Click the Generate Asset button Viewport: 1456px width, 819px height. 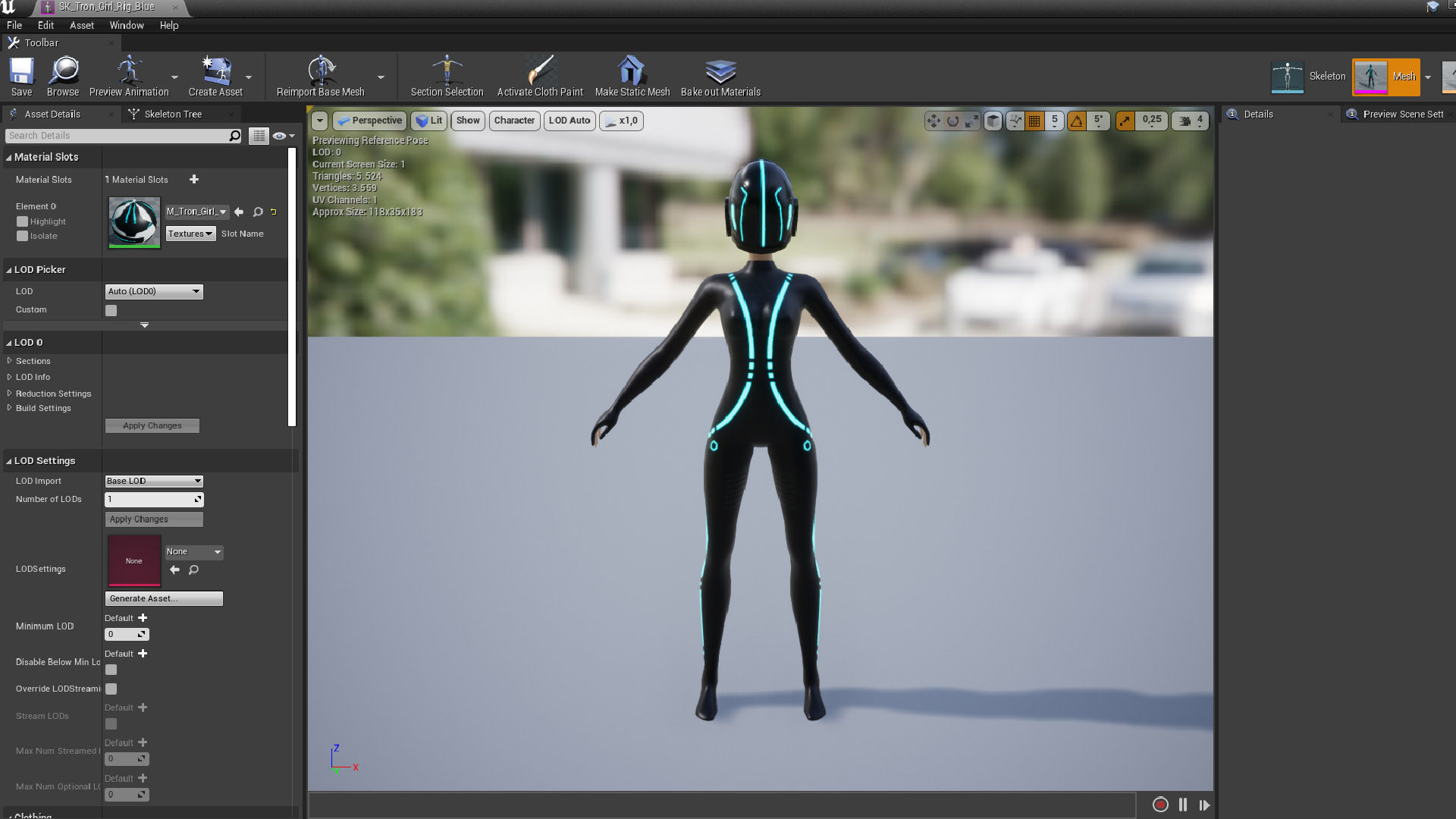click(x=164, y=598)
